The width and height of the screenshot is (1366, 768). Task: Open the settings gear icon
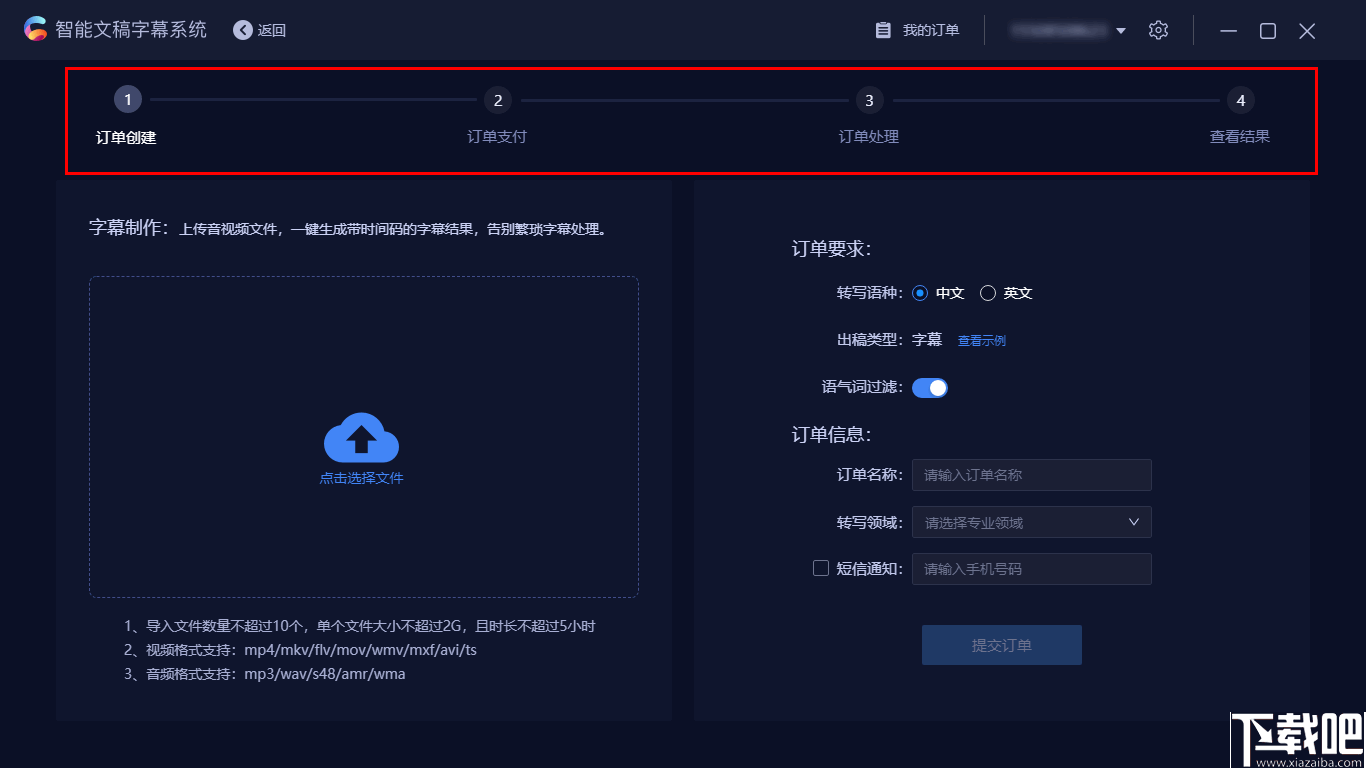pyautogui.click(x=1158, y=30)
